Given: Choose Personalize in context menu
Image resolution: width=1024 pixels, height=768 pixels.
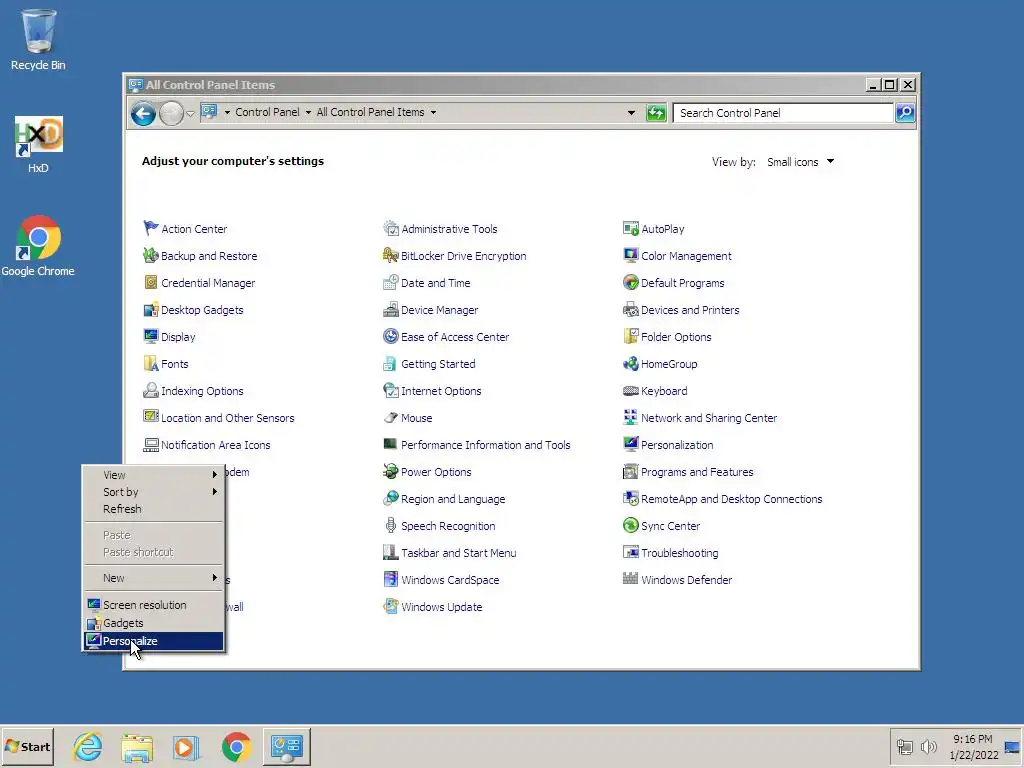Looking at the screenshot, I should point(153,641).
